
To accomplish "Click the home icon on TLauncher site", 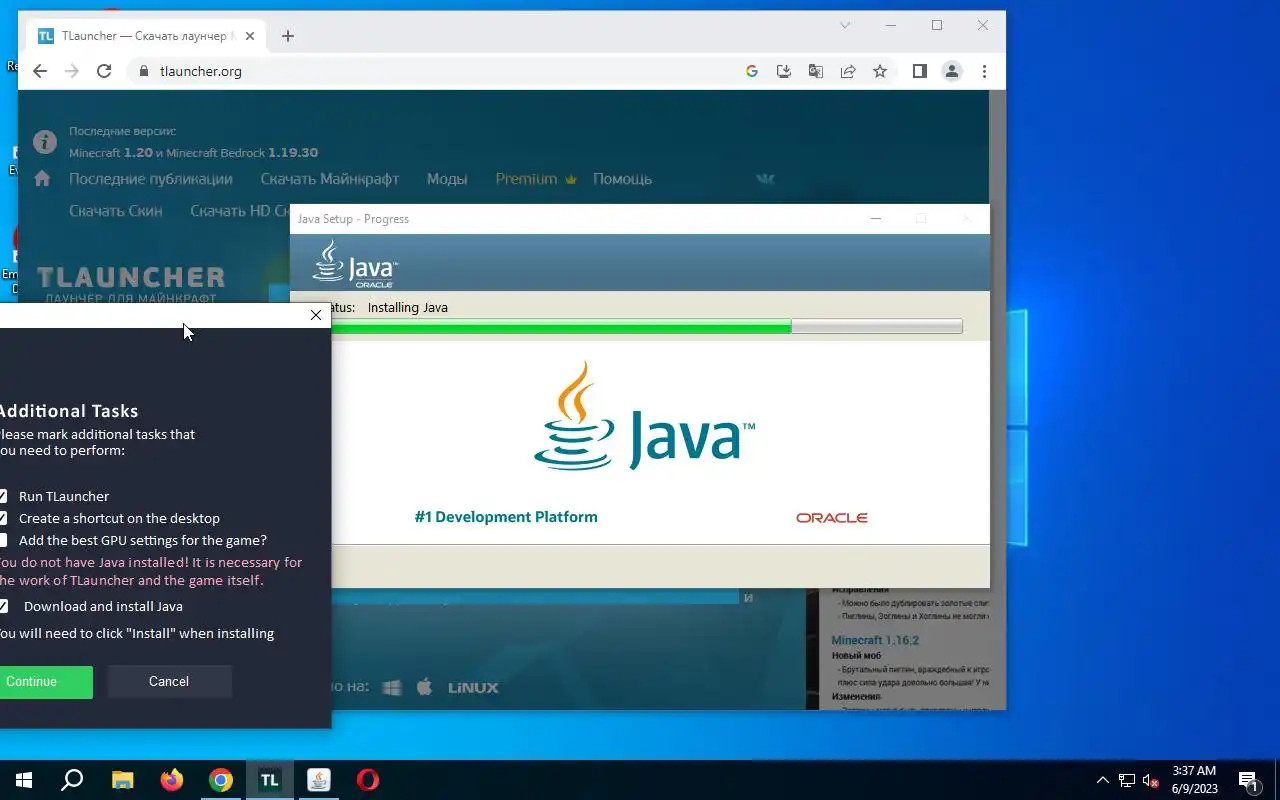I will 42,179.
